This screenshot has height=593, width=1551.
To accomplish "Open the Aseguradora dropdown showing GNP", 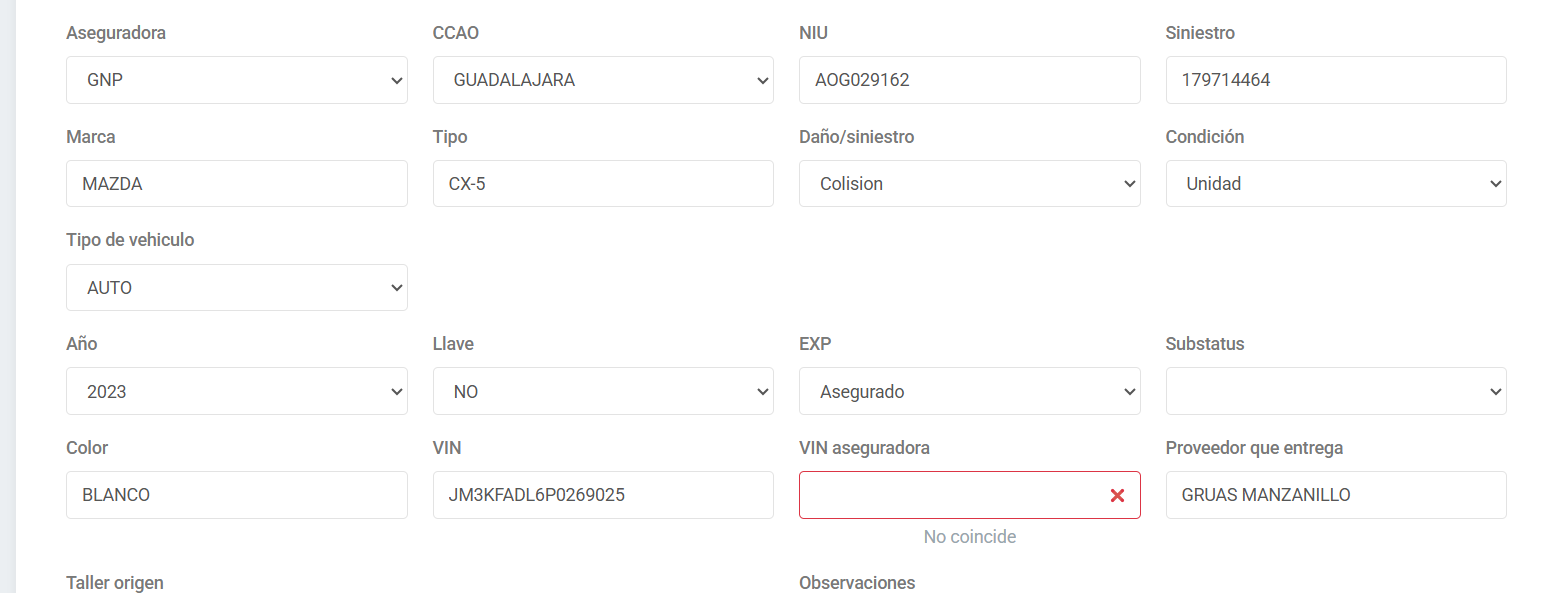I will click(x=237, y=80).
